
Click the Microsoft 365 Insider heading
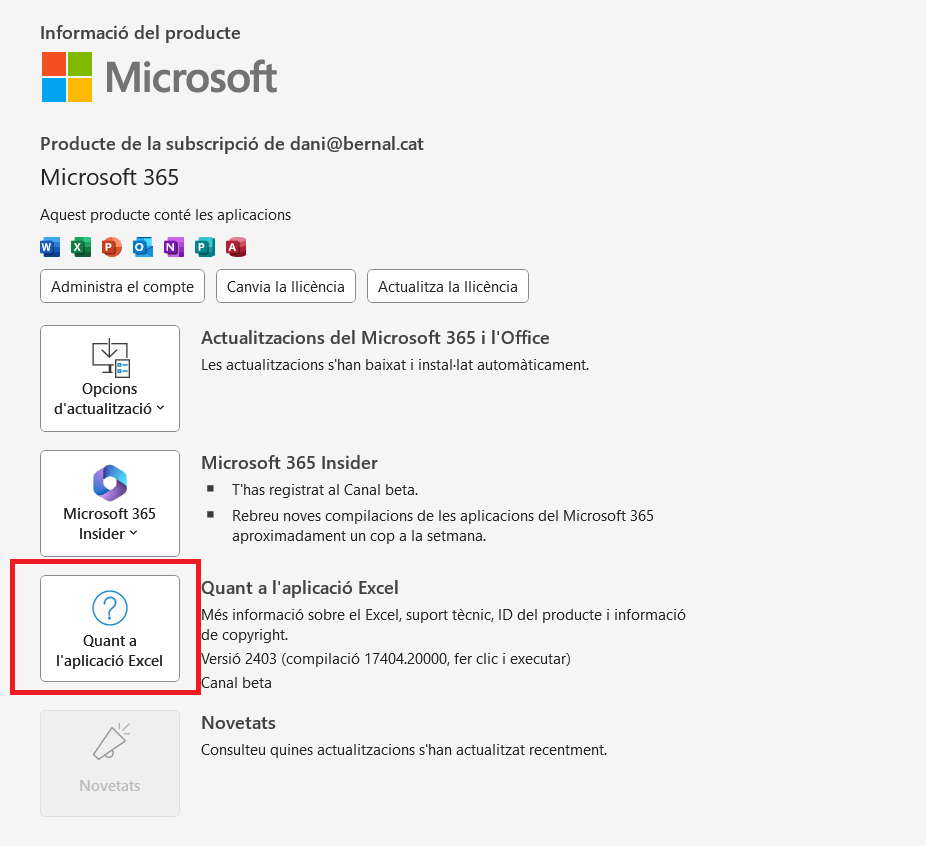pos(289,463)
